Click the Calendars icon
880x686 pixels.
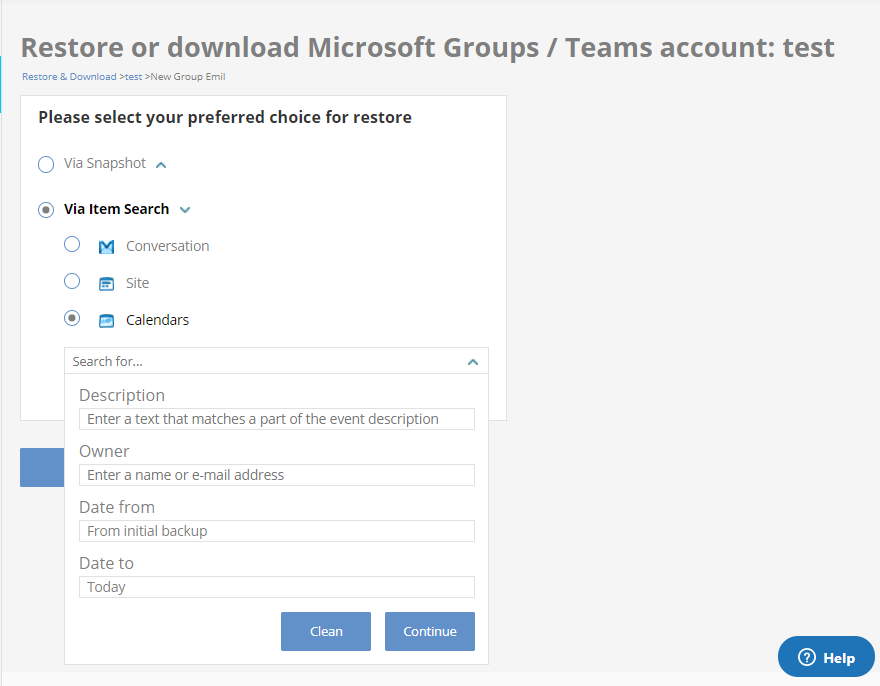tap(106, 321)
